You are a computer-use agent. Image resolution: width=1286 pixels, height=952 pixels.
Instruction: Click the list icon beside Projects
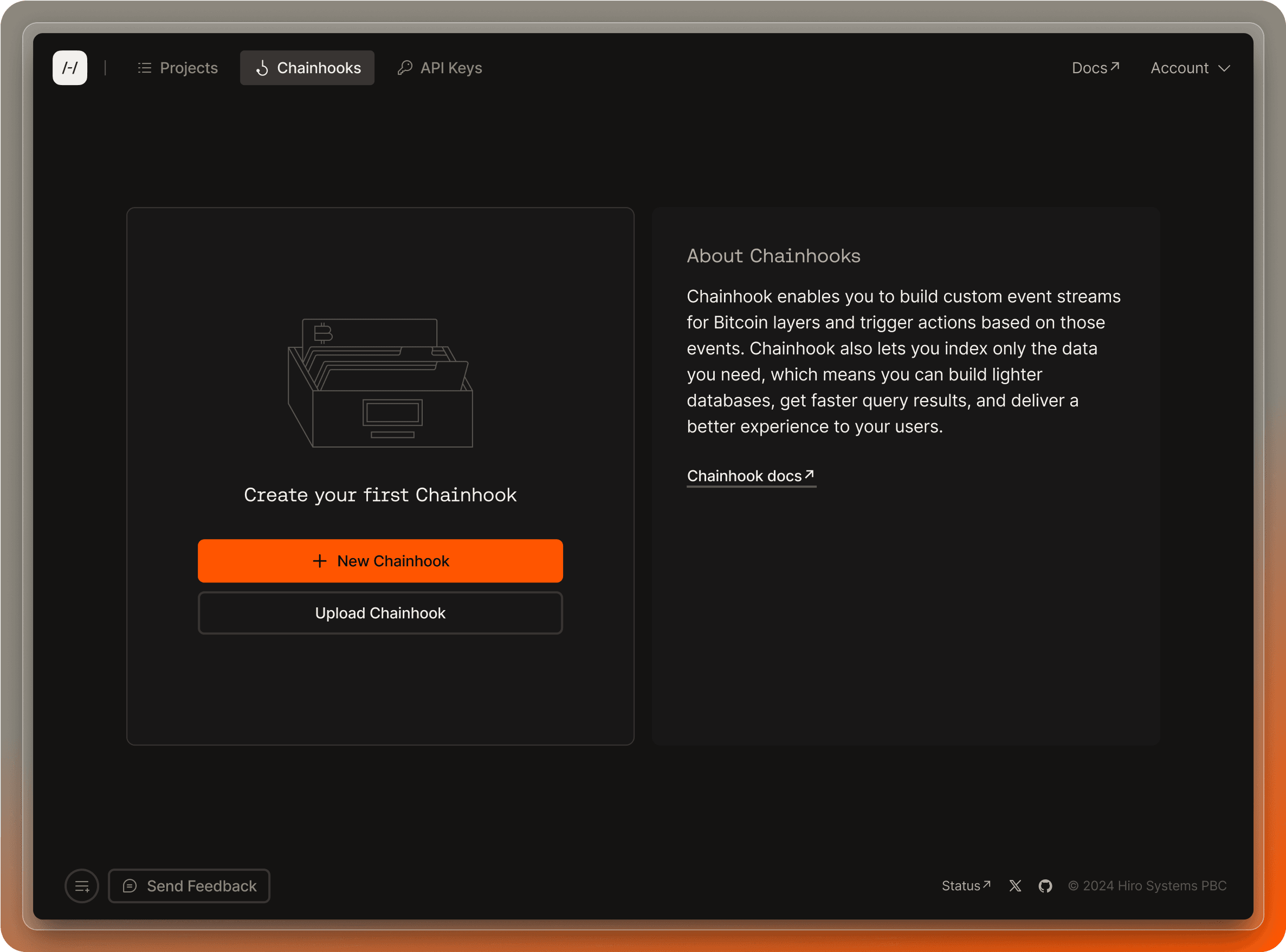[x=145, y=68]
